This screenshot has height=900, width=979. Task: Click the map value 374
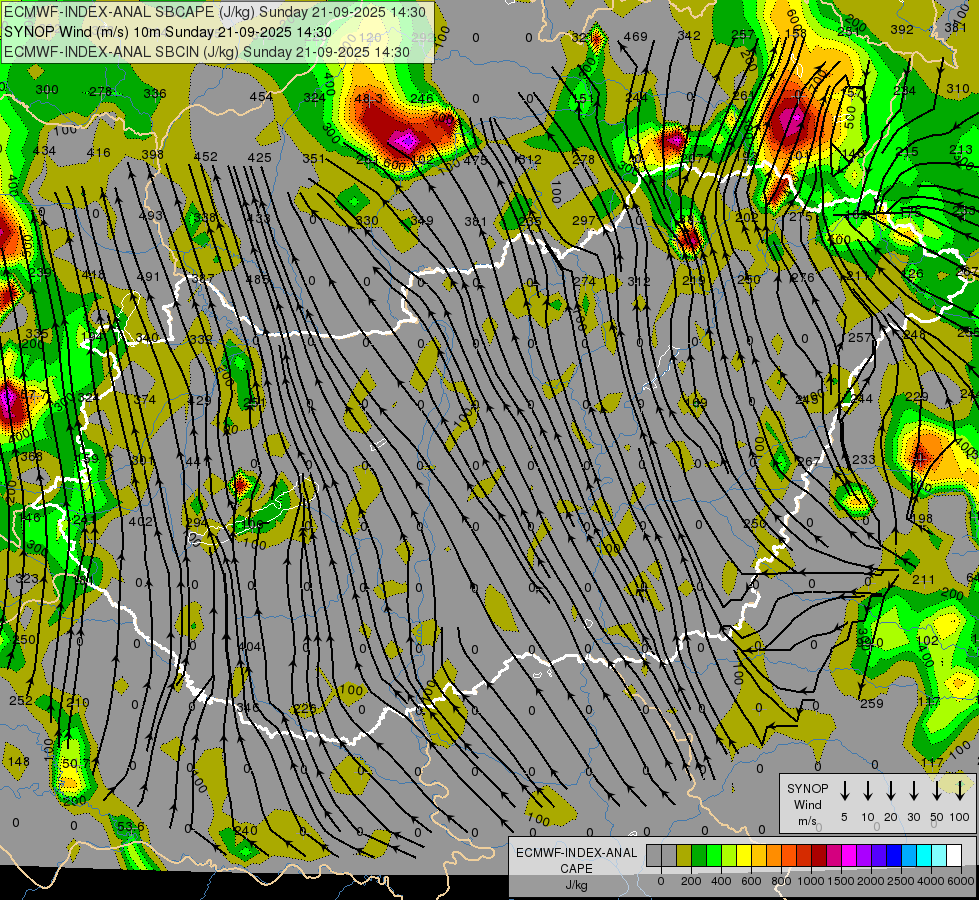(x=145, y=400)
